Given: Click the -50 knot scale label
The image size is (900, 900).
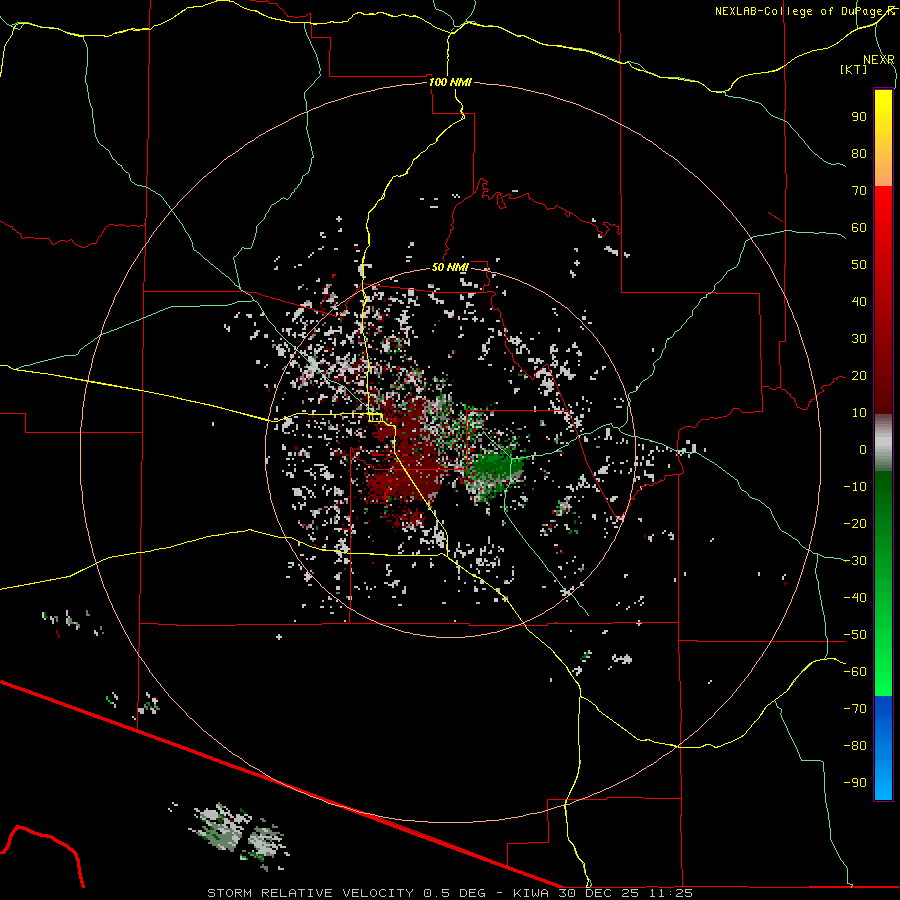Looking at the screenshot, I should [855, 635].
